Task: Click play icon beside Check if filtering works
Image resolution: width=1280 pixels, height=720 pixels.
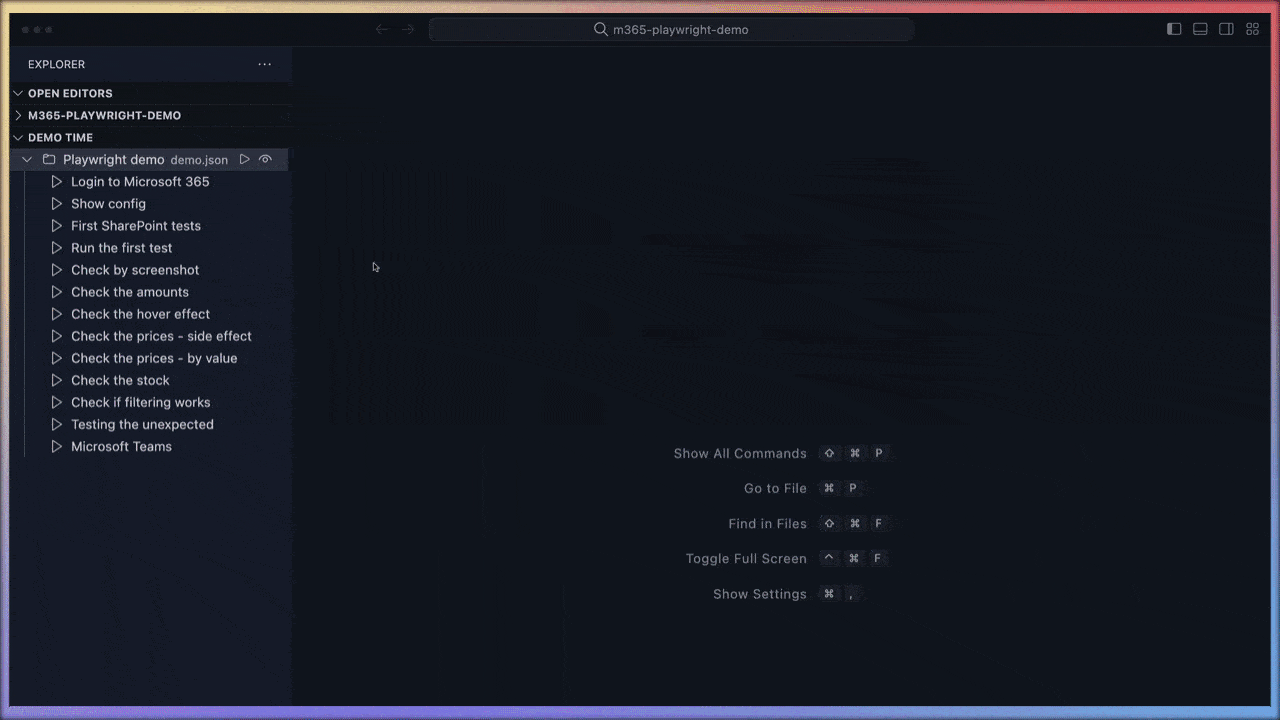Action: pyautogui.click(x=57, y=402)
